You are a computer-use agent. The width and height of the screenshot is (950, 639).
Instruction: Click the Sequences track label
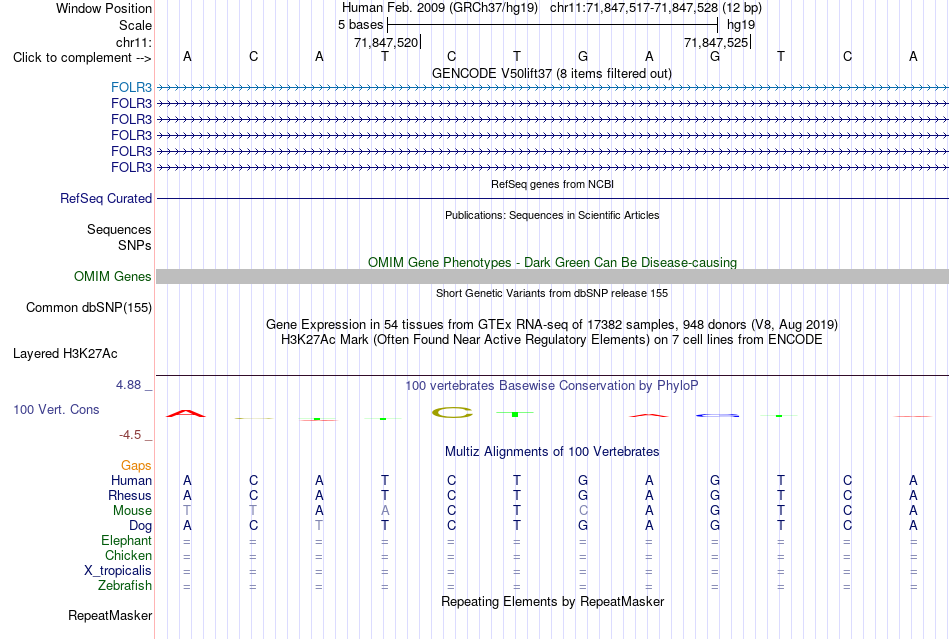click(119, 230)
